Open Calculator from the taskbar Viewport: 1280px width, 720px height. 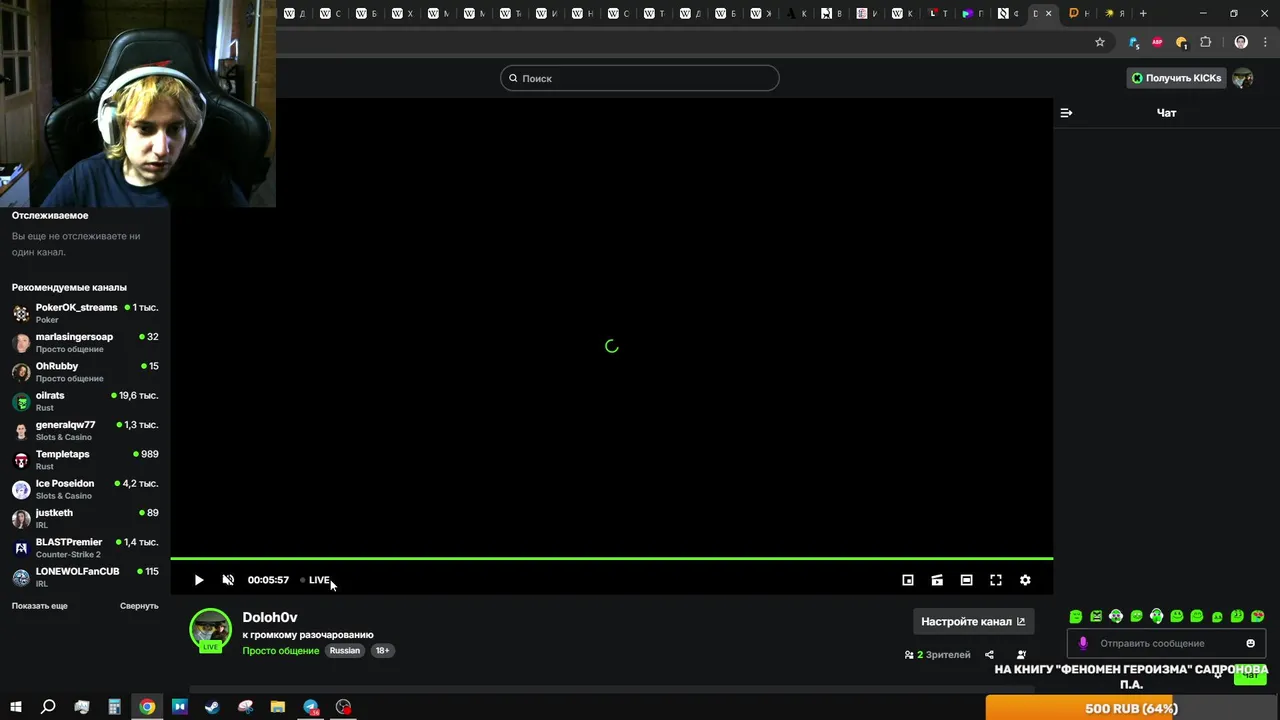(x=114, y=707)
